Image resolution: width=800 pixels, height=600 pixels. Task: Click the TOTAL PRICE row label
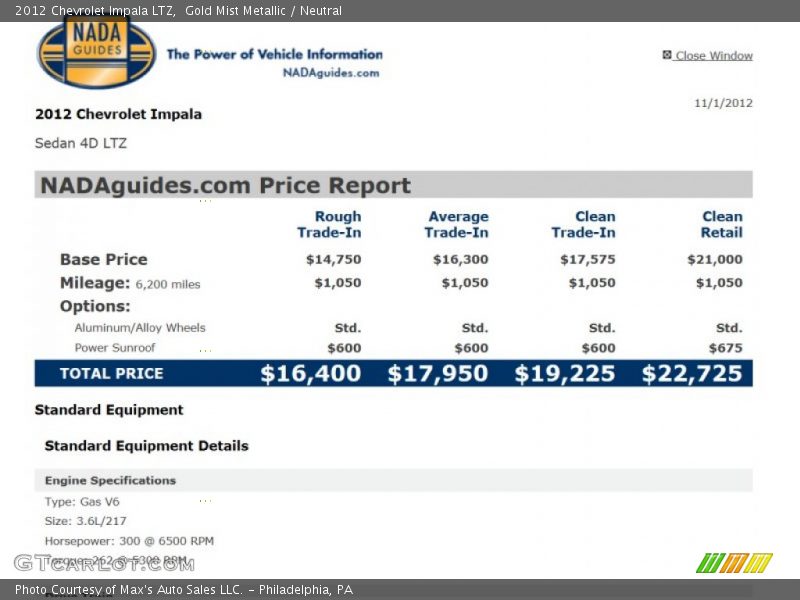tap(111, 374)
